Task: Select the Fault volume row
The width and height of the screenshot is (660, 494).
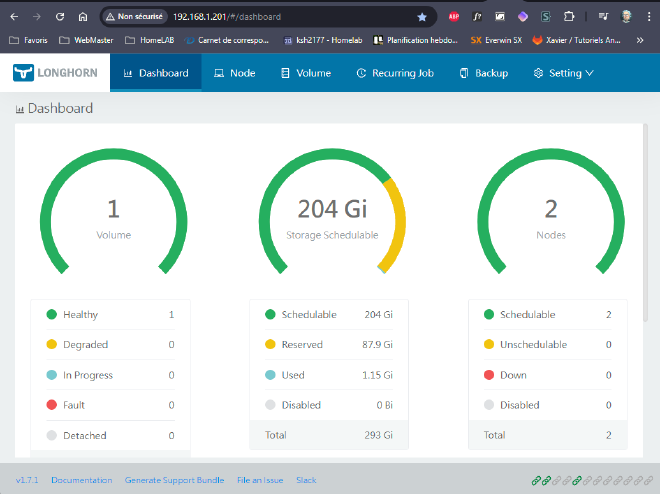Action: [x=110, y=405]
